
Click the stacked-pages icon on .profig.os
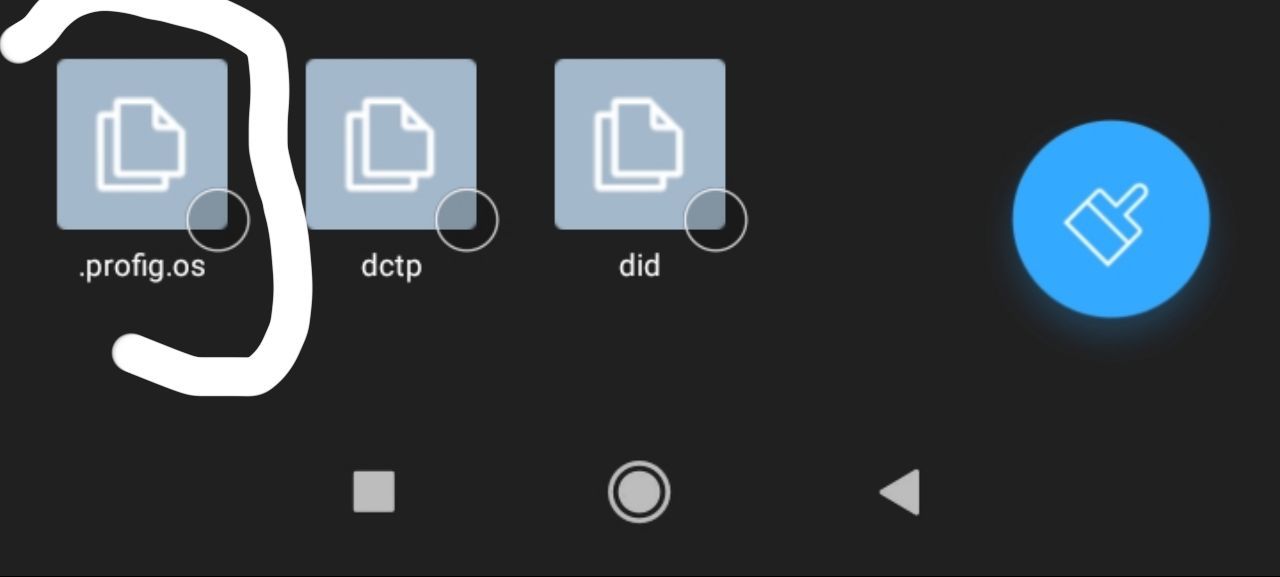click(x=141, y=144)
